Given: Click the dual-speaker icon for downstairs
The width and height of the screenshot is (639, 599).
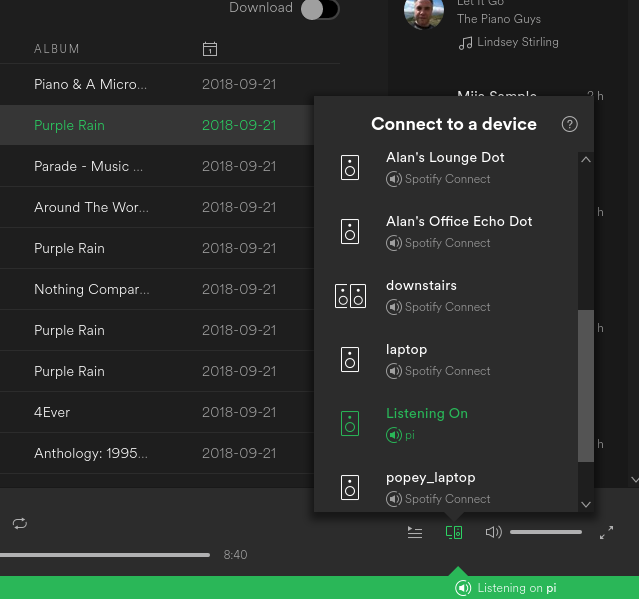Looking at the screenshot, I should 350,295.
